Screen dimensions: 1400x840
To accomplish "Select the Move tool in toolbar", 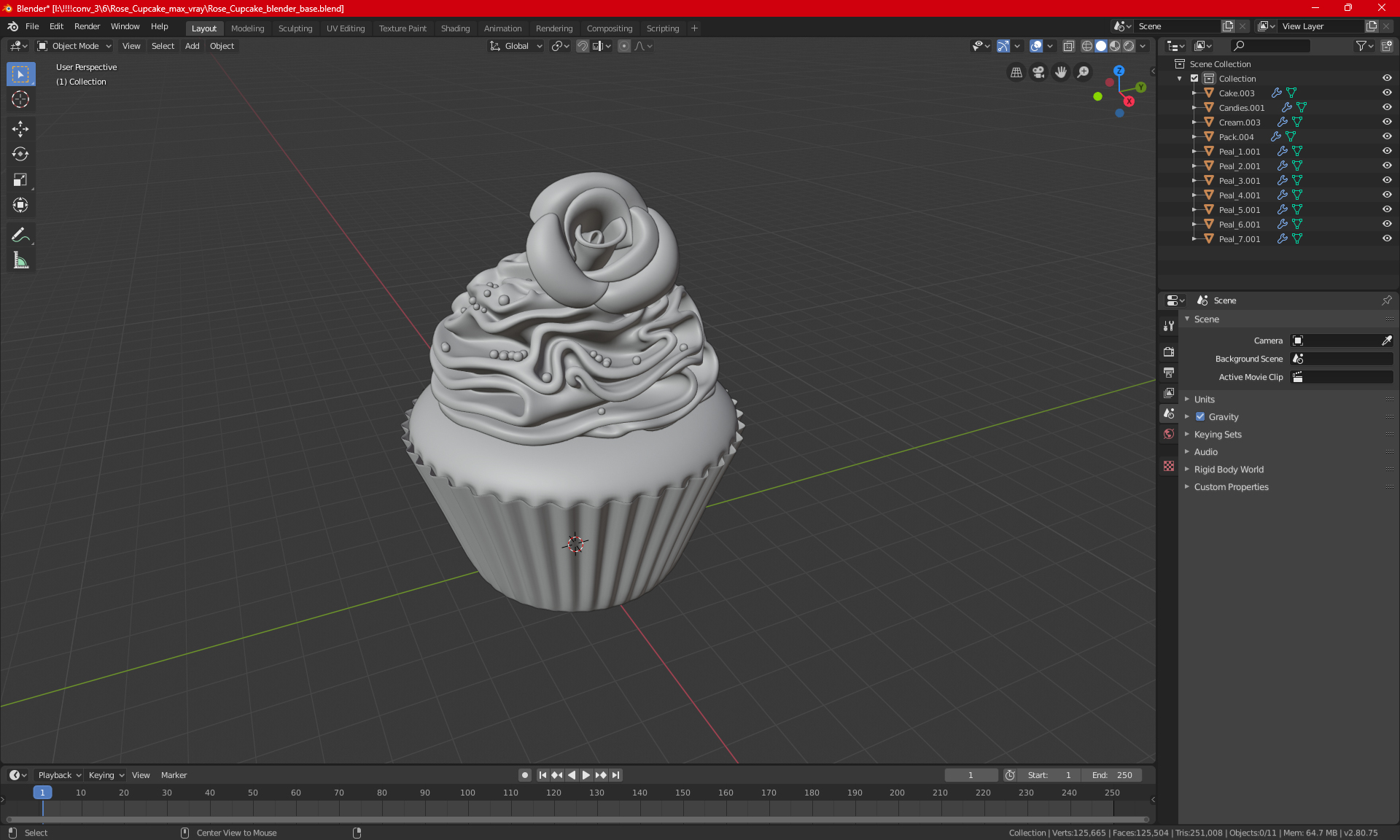I will [x=20, y=129].
